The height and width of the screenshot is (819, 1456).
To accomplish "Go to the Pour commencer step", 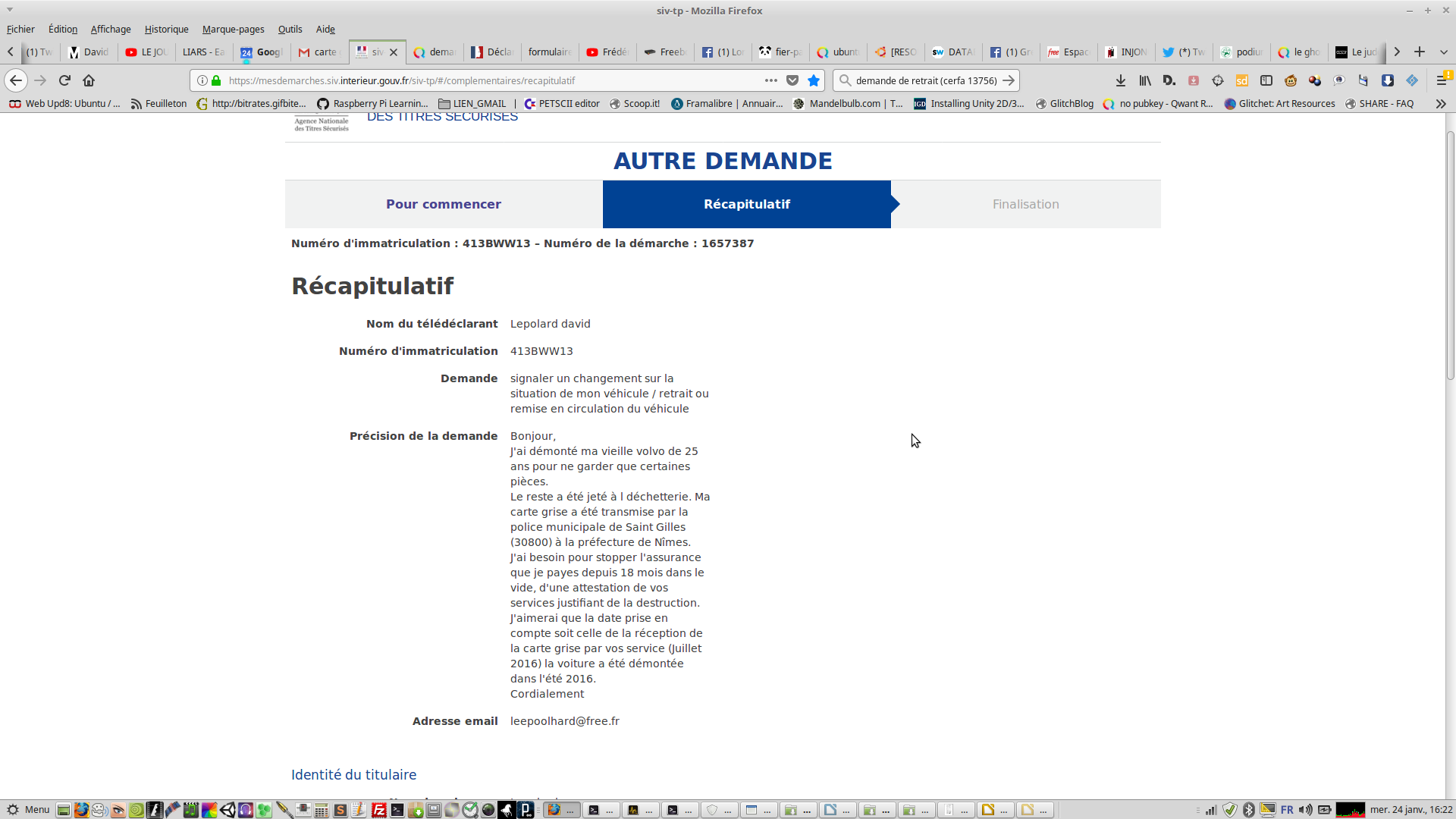I will point(443,204).
